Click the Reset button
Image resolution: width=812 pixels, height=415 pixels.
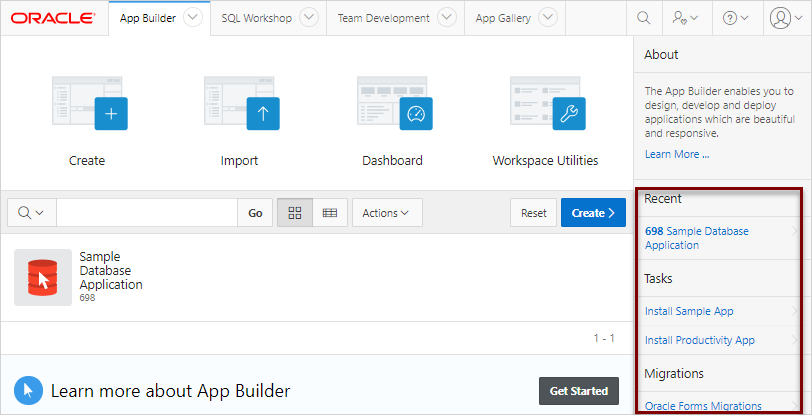[533, 212]
